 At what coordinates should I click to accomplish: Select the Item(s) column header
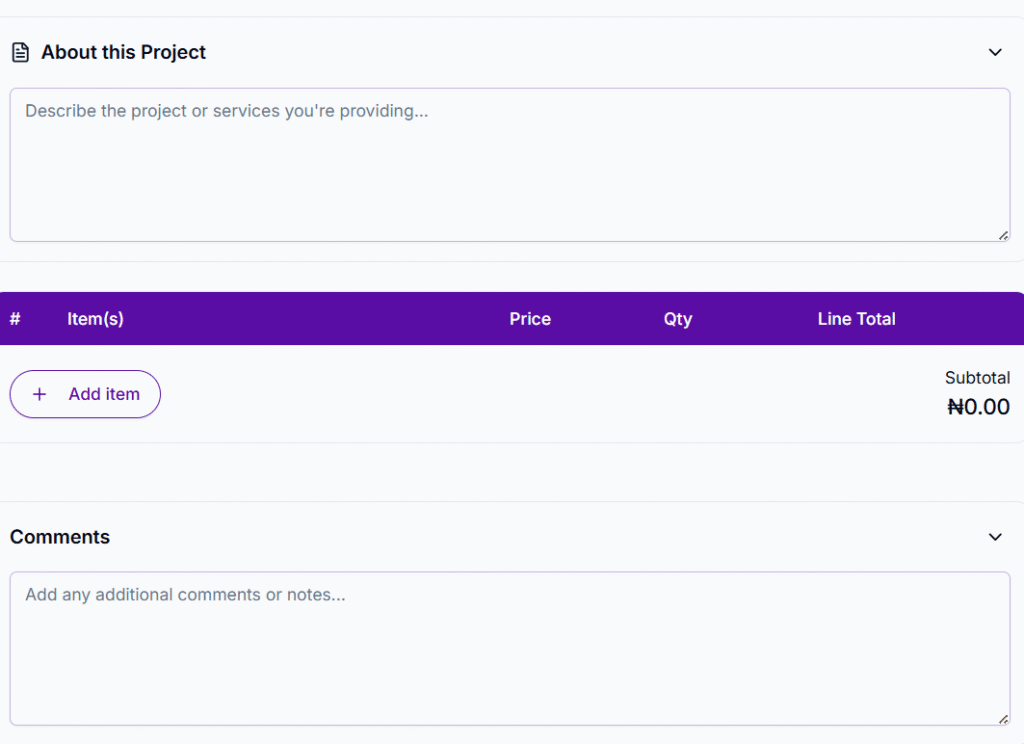pos(95,319)
